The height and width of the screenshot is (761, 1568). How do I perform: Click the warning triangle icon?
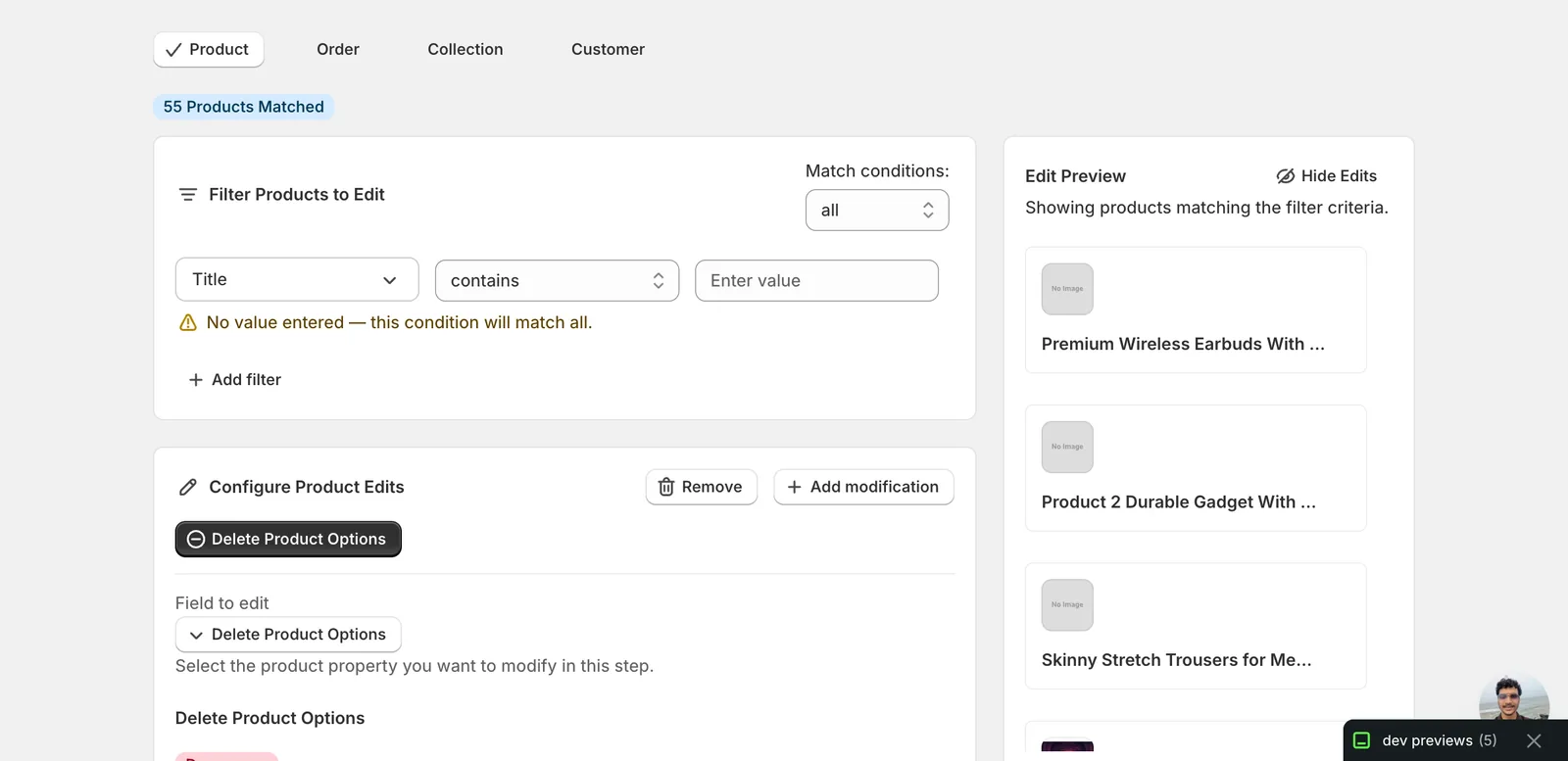188,323
